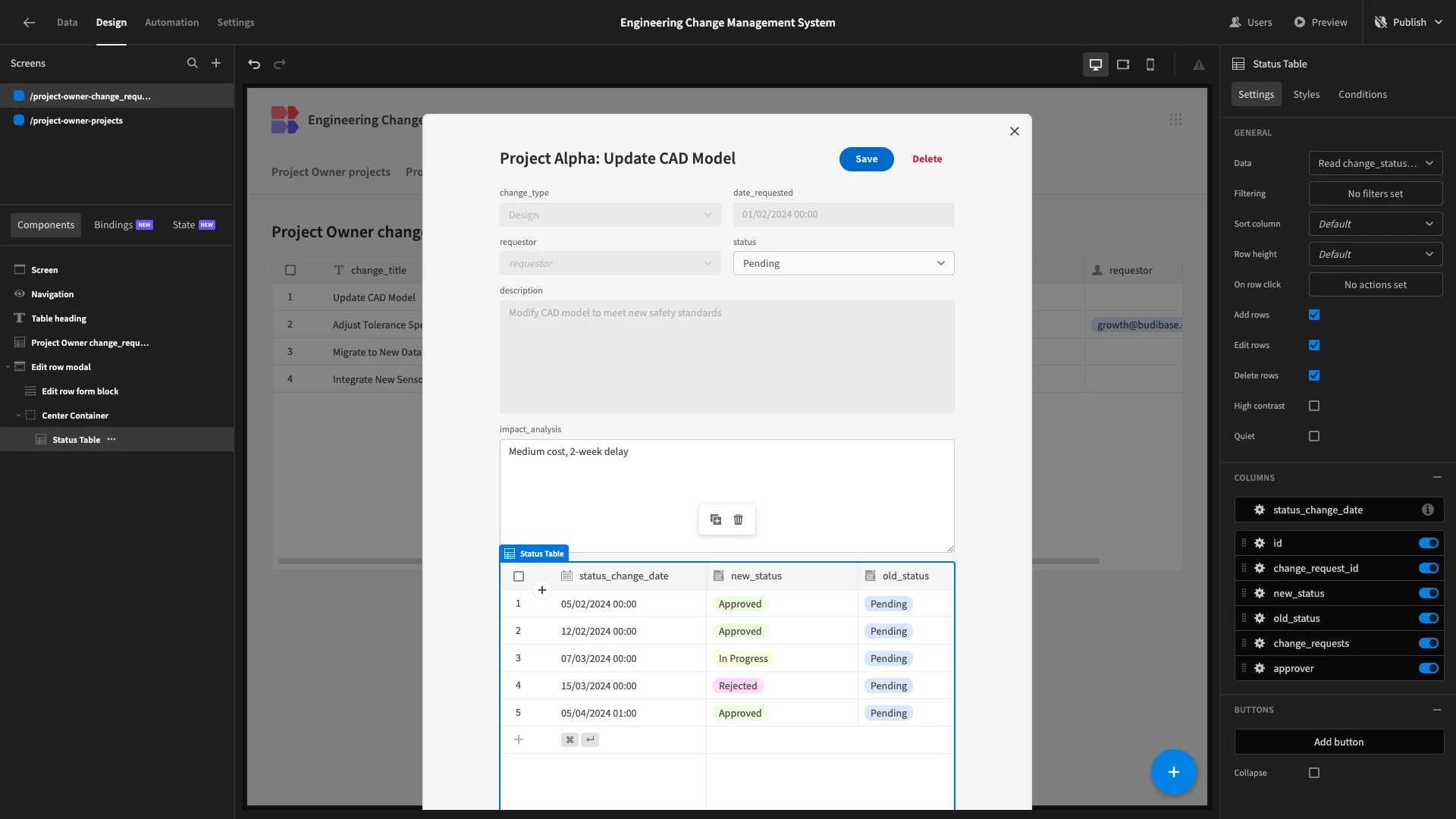Click the No actions set button
The height and width of the screenshot is (819, 1456).
coord(1376,285)
